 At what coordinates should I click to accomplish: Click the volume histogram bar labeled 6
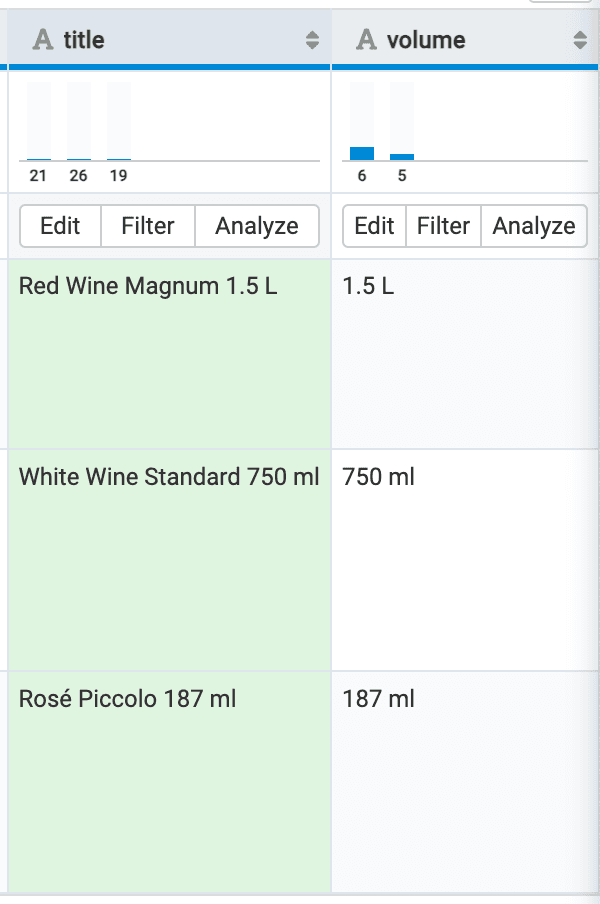click(362, 153)
